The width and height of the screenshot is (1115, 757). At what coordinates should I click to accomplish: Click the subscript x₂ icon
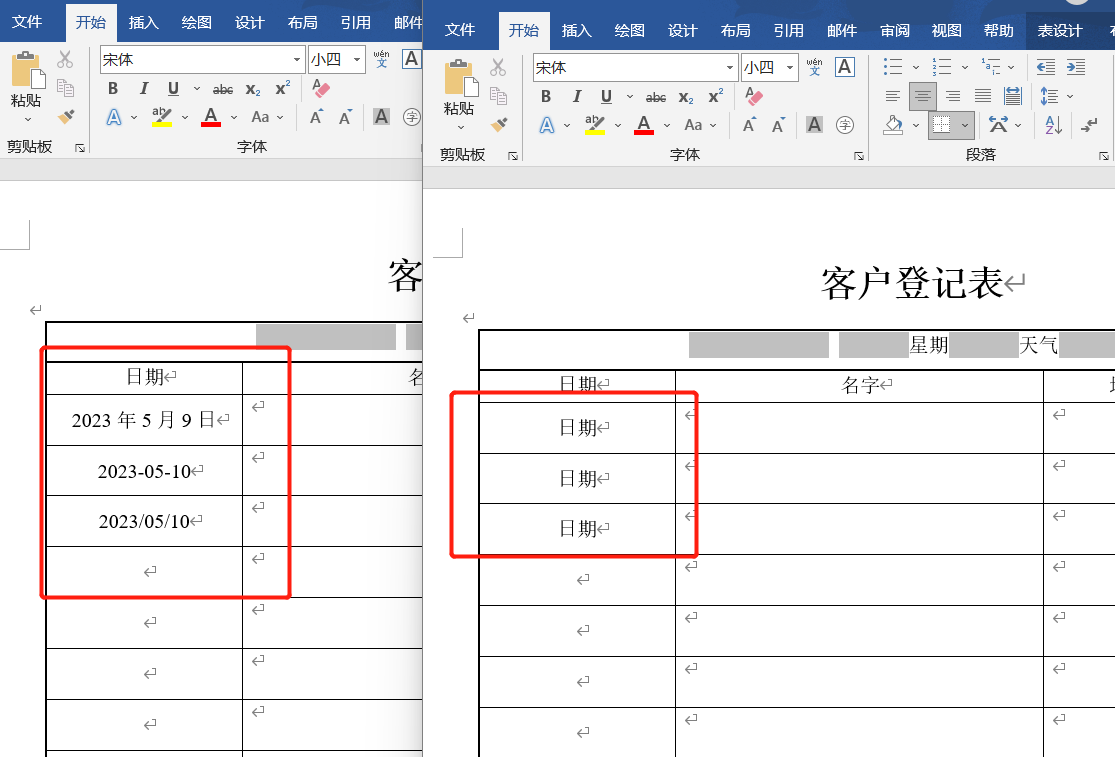(x=685, y=97)
